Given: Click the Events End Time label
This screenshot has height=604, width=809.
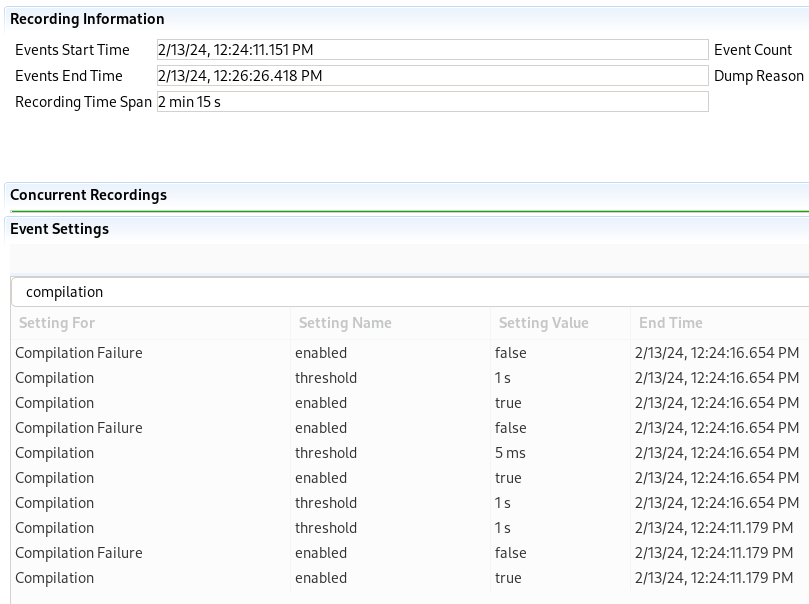Looking at the screenshot, I should pos(69,76).
